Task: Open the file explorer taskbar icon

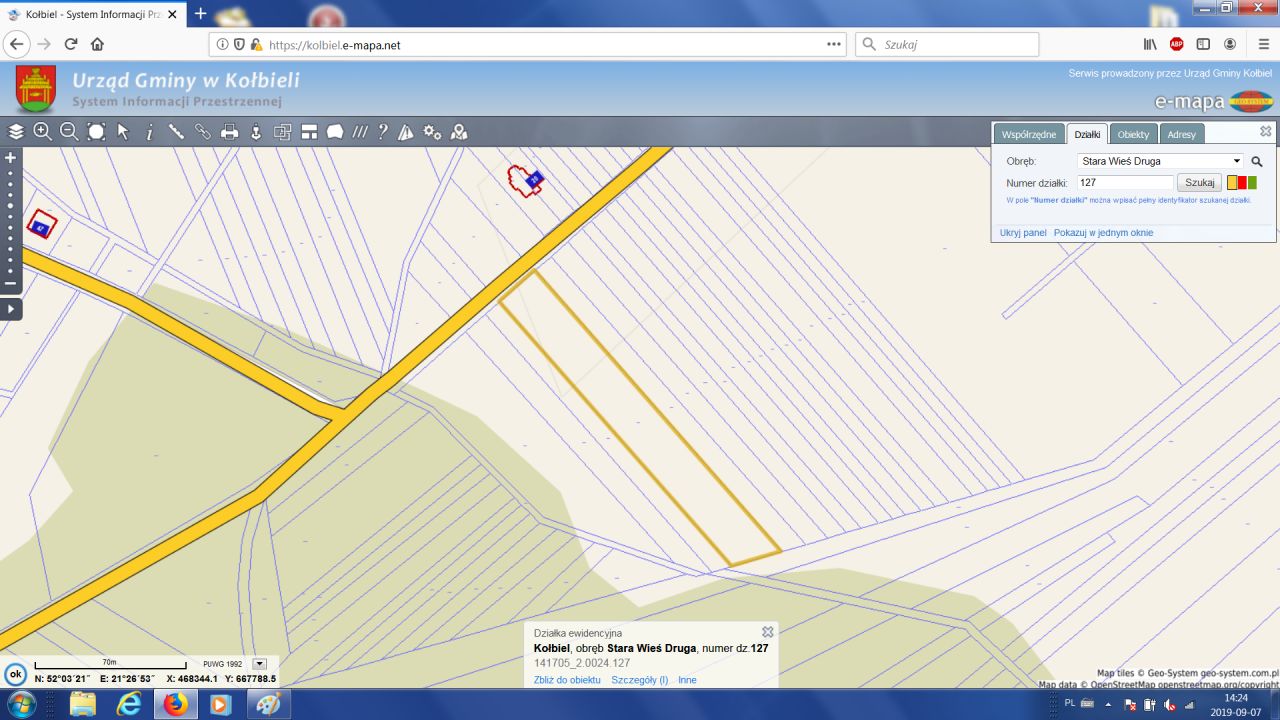Action: [x=82, y=704]
